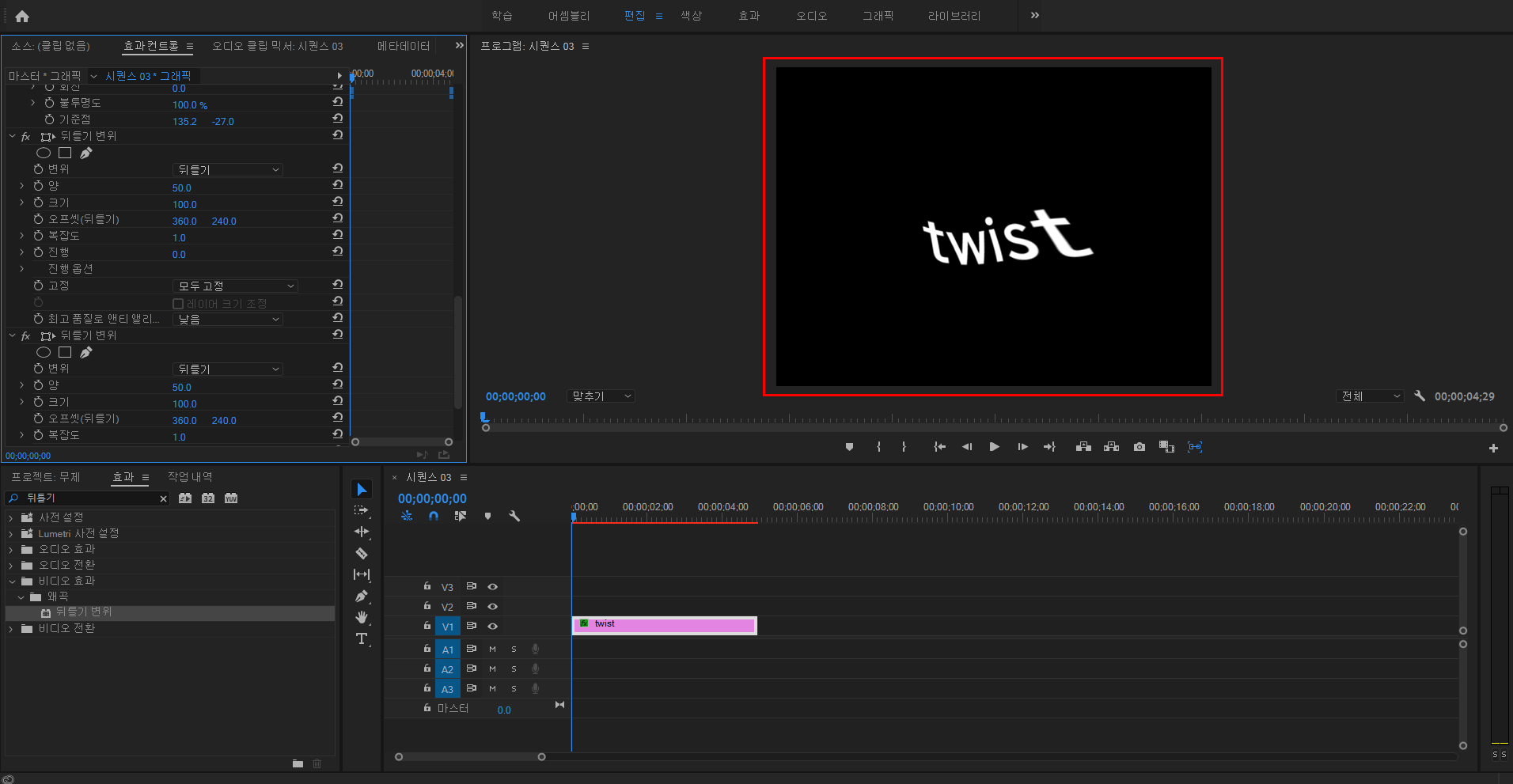Screen dimensions: 1513x784
Task: Toggle V1 track output eye
Action: (492, 626)
